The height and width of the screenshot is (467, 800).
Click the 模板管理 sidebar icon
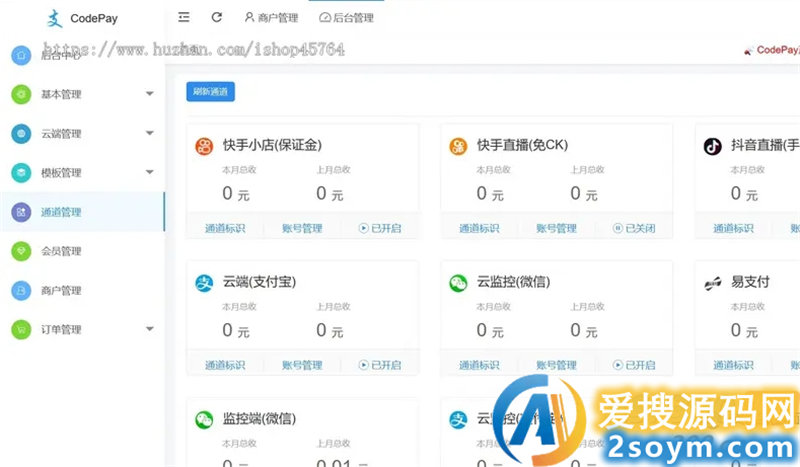point(21,173)
